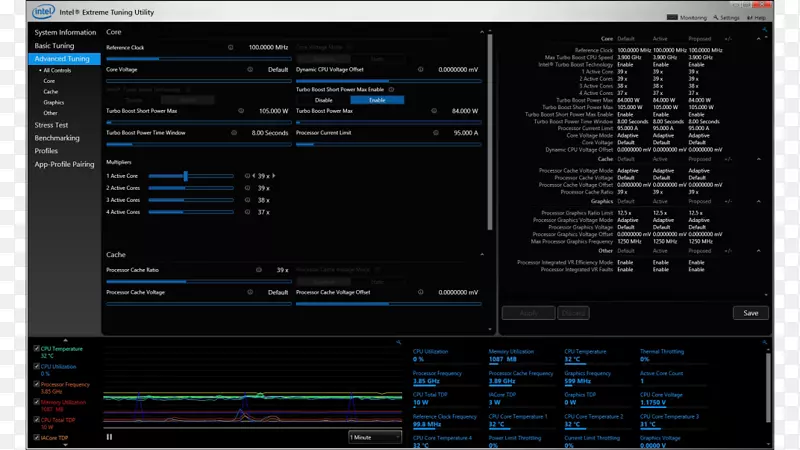The width and height of the screenshot is (800, 450).
Task: Toggle the CPU Total TDP checkbox
Action: (37, 421)
